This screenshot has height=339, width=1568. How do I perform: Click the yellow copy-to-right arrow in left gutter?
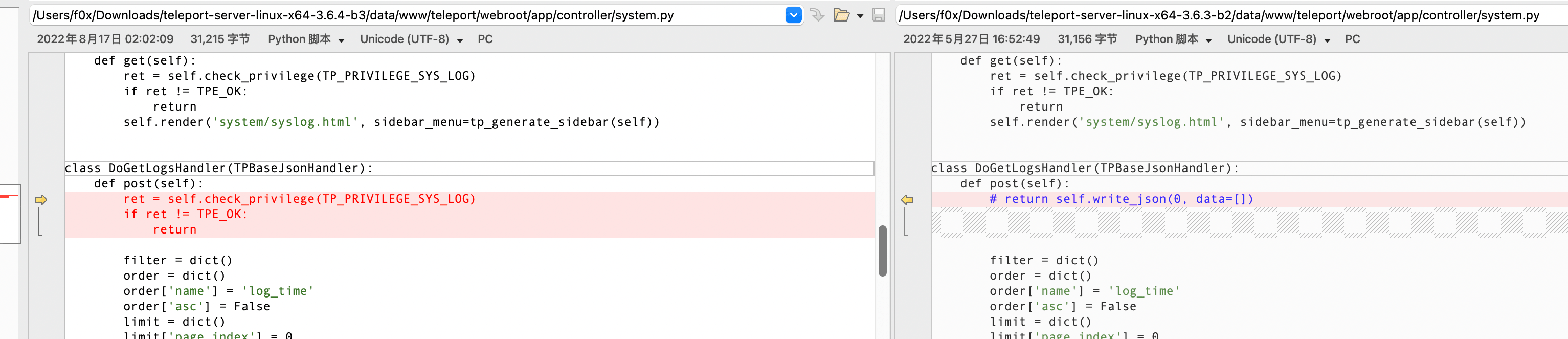point(41,199)
